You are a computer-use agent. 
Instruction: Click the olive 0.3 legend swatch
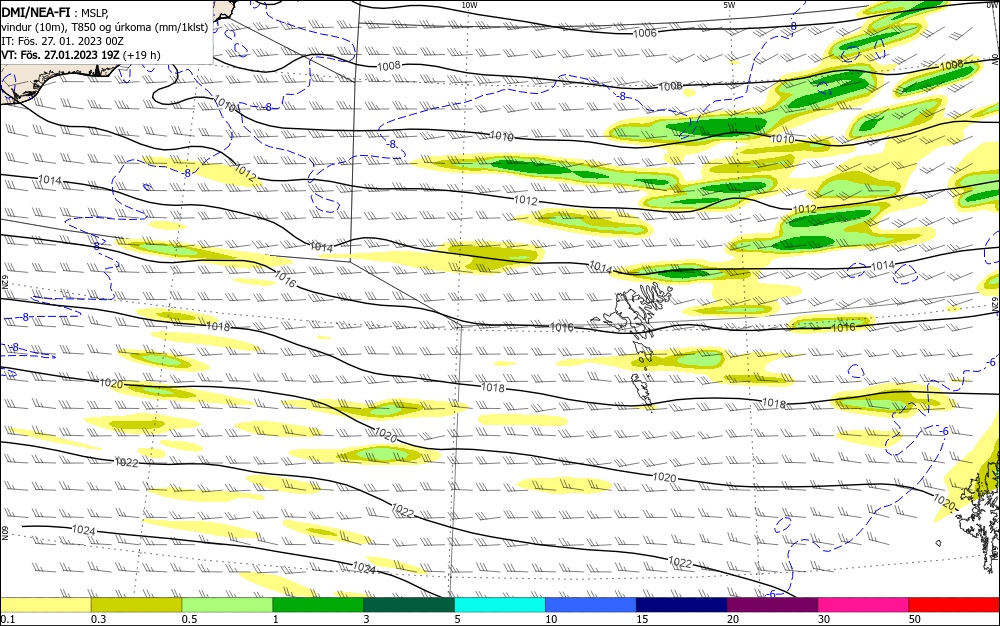click(x=136, y=605)
